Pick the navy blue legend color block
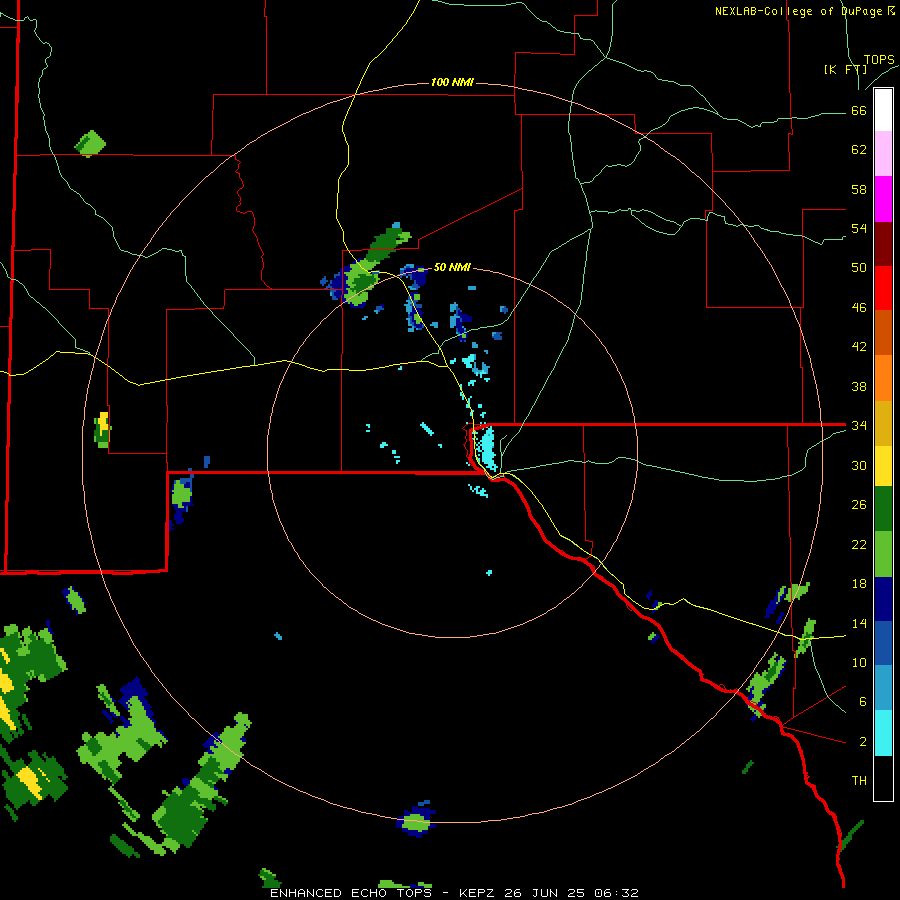900x900 pixels. (883, 599)
